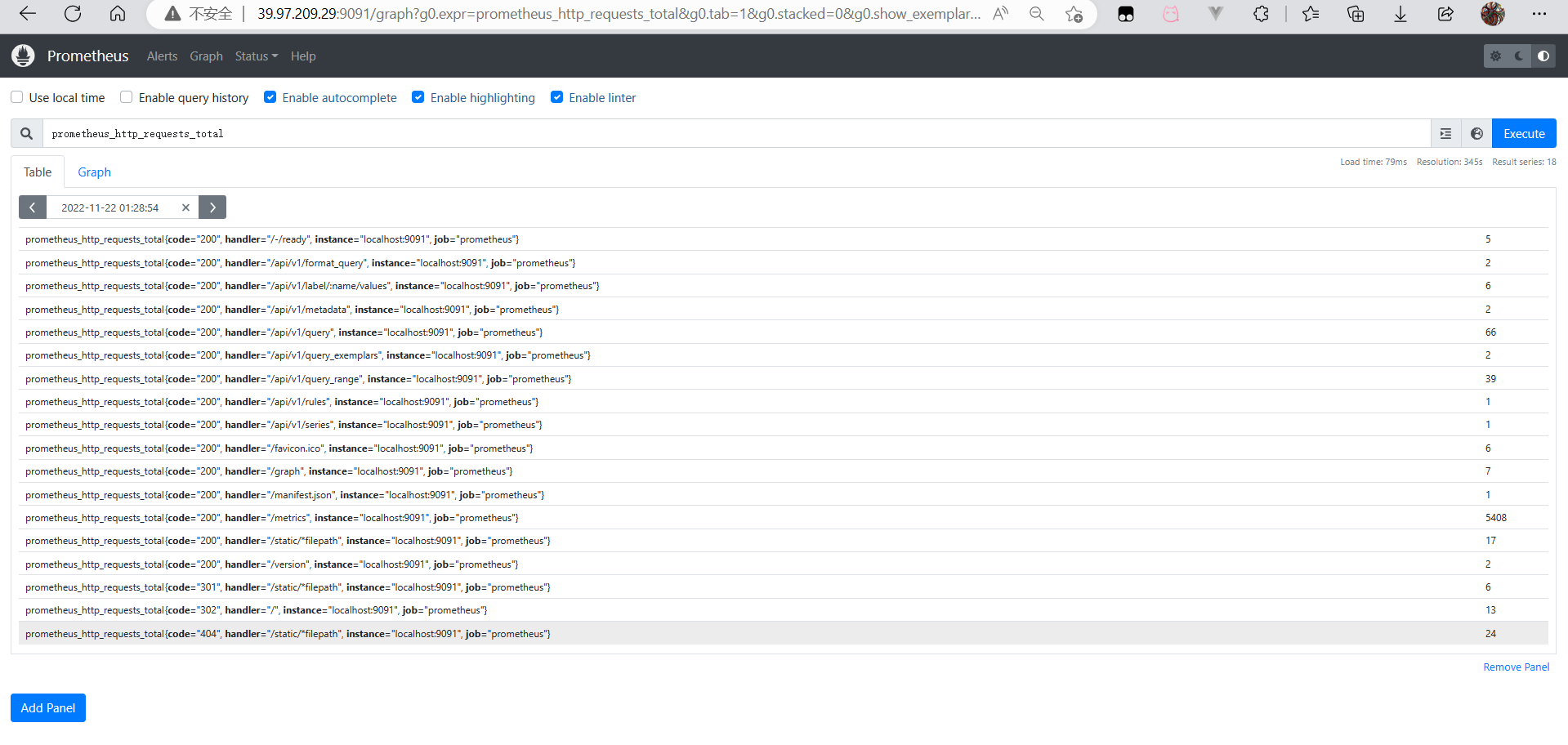
Task: Click the browser address bar URL
Action: coord(619,14)
